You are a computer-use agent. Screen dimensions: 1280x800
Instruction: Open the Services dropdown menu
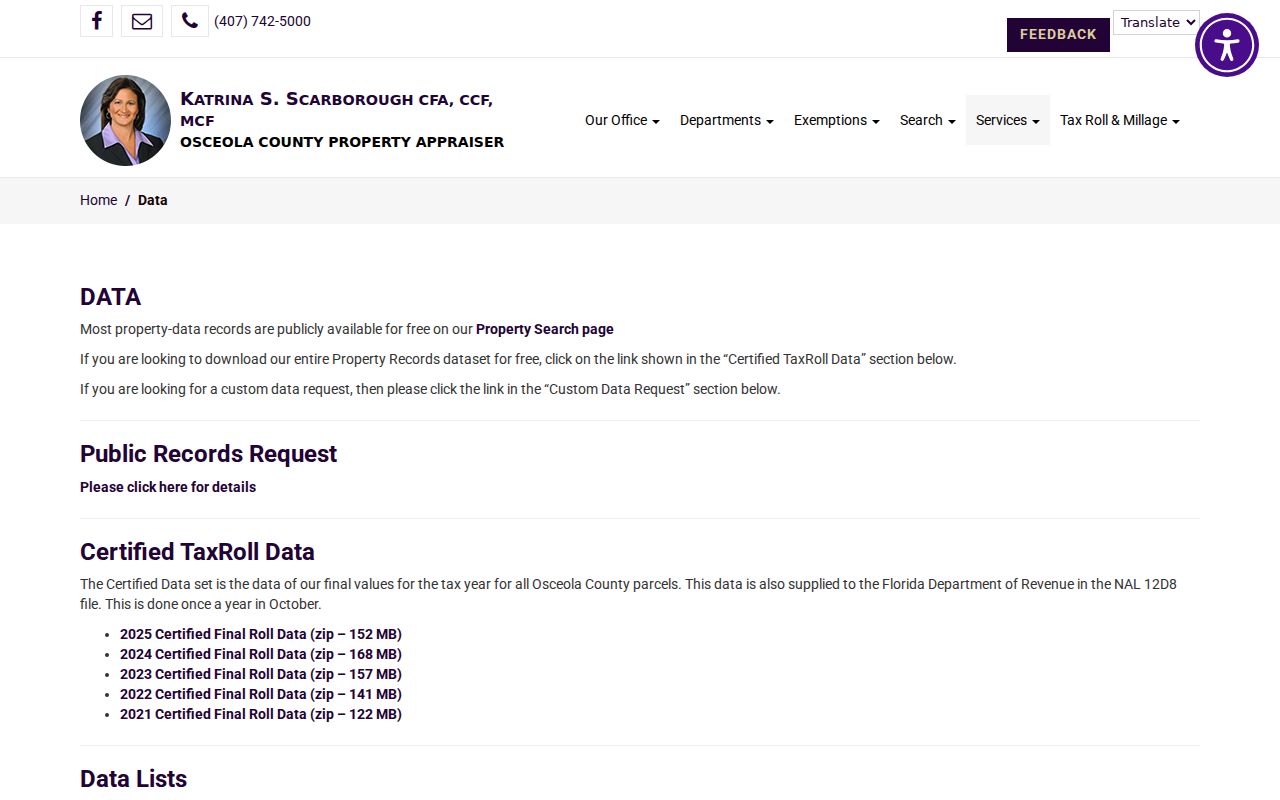[x=1008, y=120]
